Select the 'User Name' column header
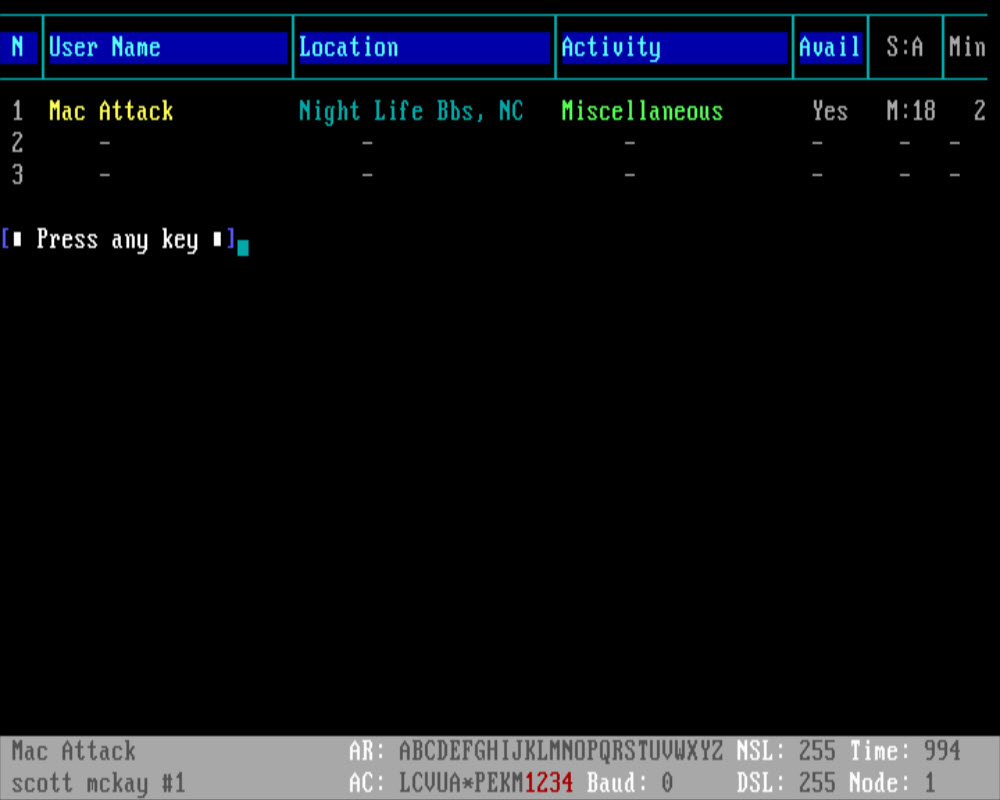Image resolution: width=1000 pixels, height=800 pixels. tap(105, 47)
